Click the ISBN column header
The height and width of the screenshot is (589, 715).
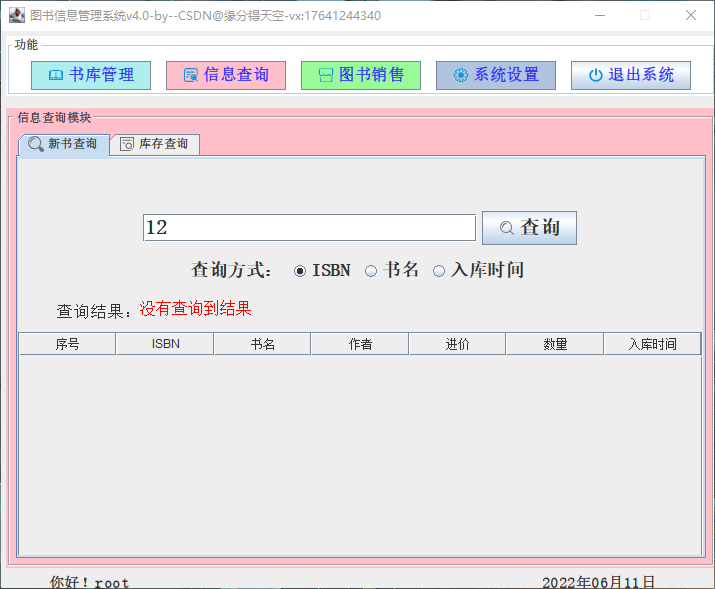[165, 344]
